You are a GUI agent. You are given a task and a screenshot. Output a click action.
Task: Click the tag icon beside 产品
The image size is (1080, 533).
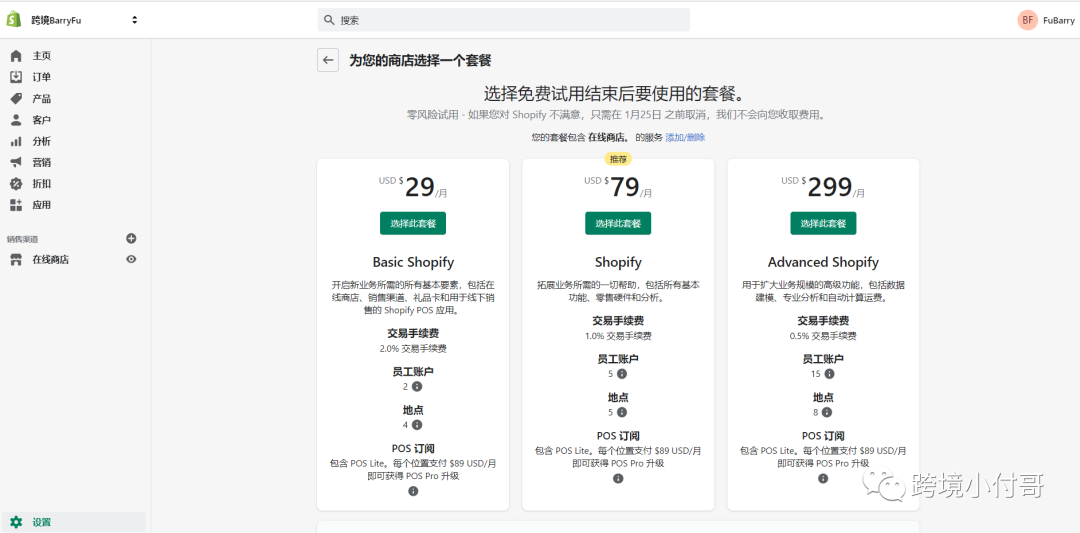(x=16, y=98)
